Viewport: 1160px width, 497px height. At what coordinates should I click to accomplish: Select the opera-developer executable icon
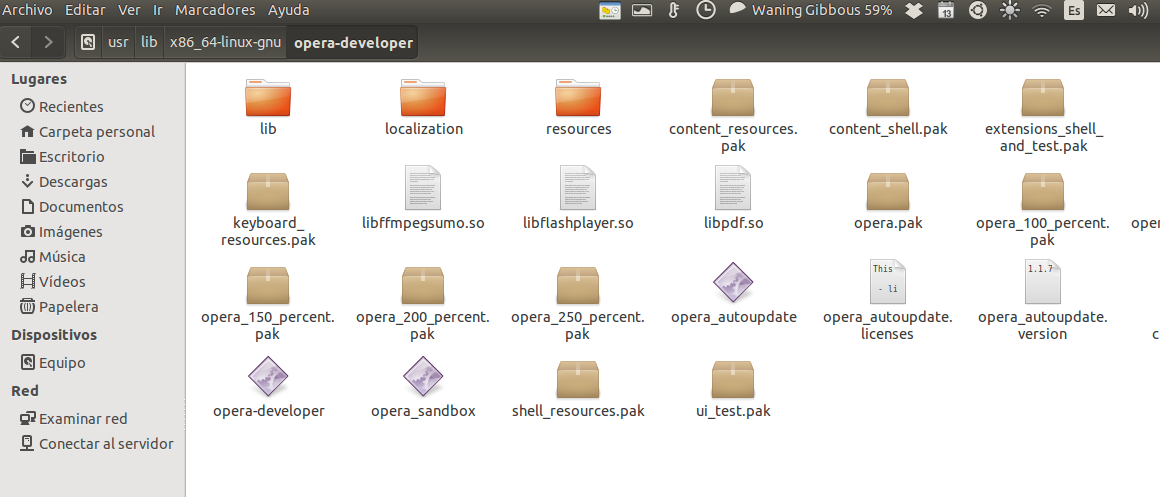click(x=268, y=379)
